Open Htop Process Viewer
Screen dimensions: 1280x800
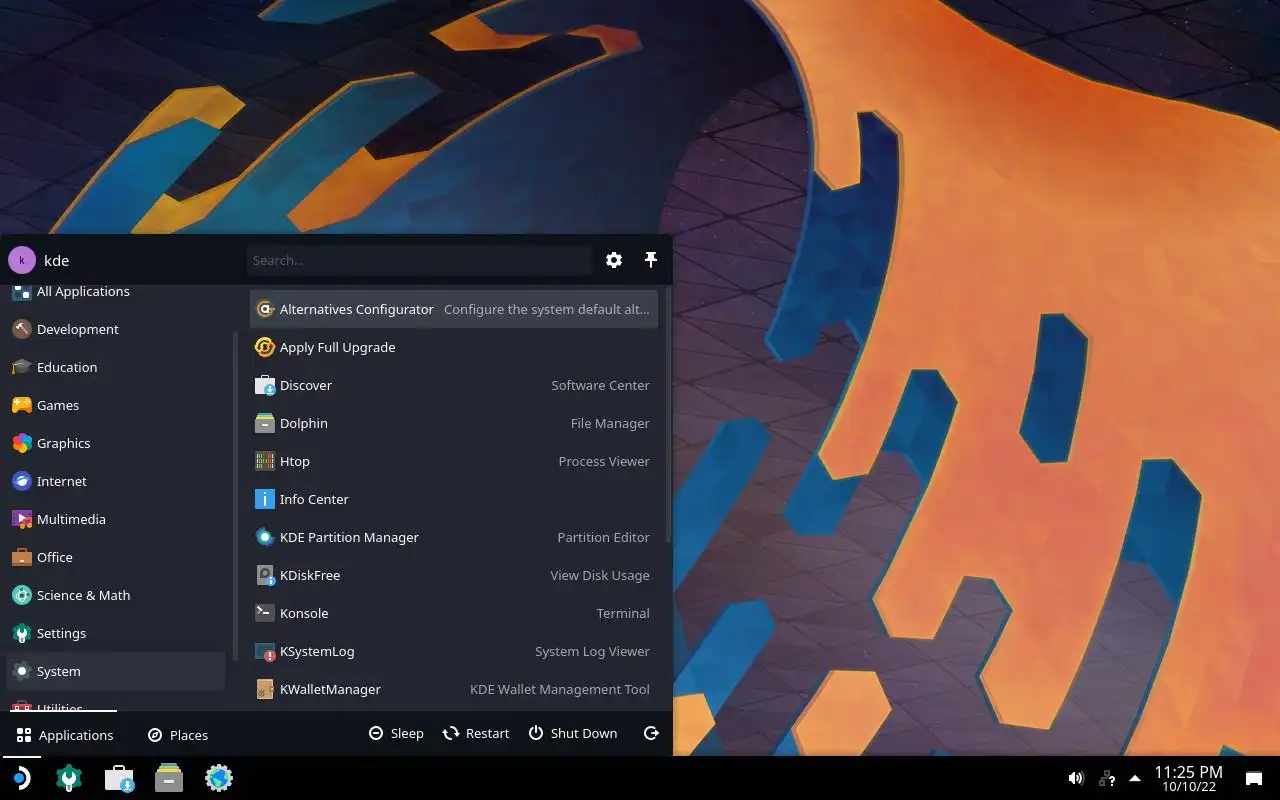(x=454, y=461)
